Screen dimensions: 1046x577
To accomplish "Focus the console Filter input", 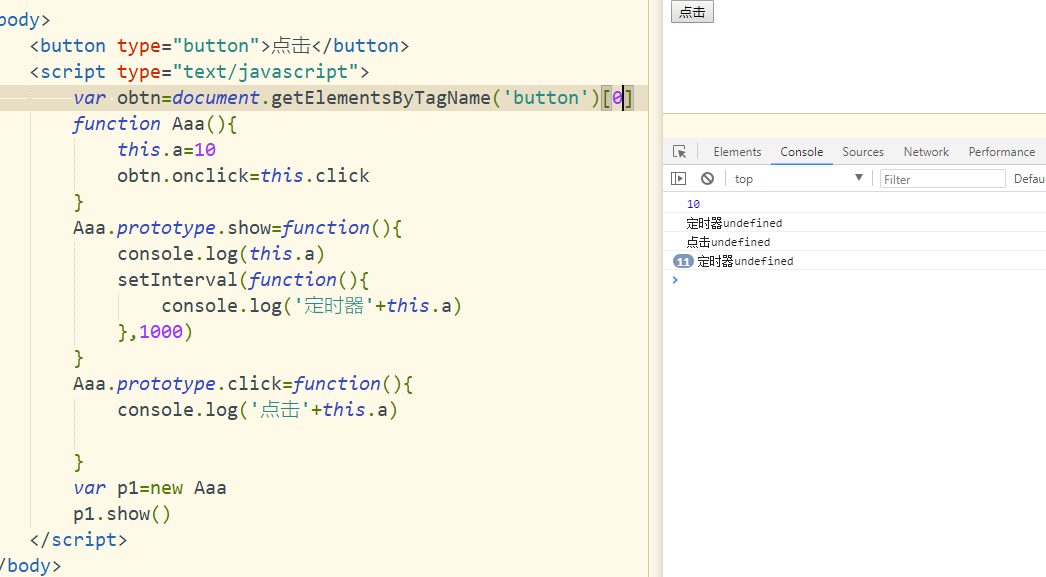I will click(x=942, y=179).
